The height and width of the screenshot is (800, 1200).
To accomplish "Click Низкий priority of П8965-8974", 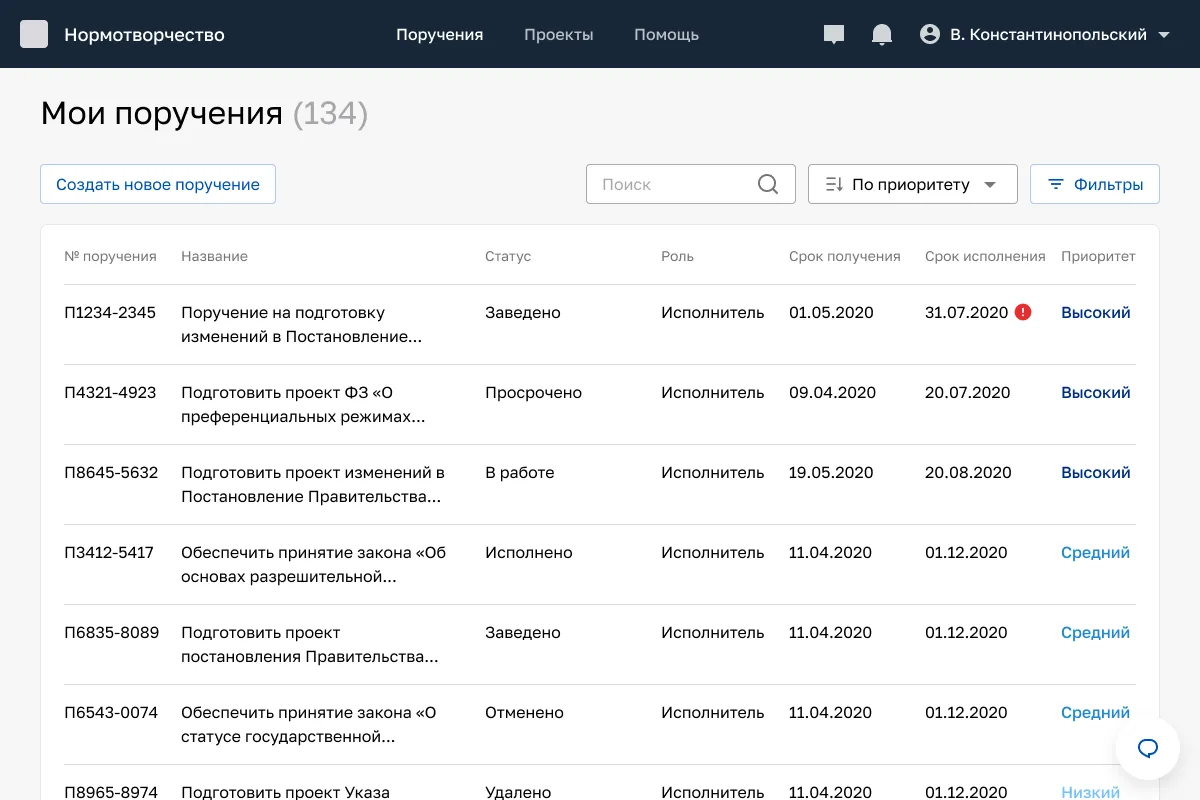I will point(1090,792).
